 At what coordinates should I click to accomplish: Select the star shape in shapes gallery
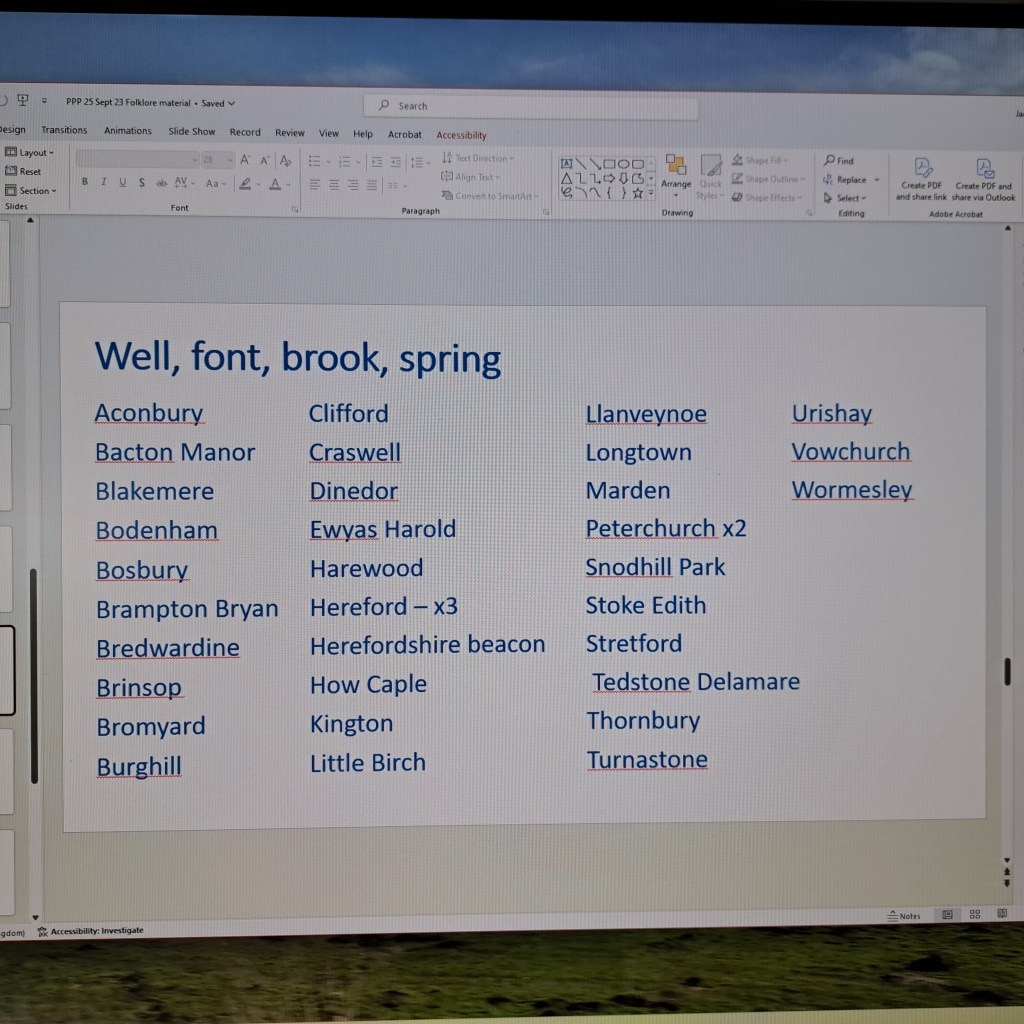coord(637,192)
